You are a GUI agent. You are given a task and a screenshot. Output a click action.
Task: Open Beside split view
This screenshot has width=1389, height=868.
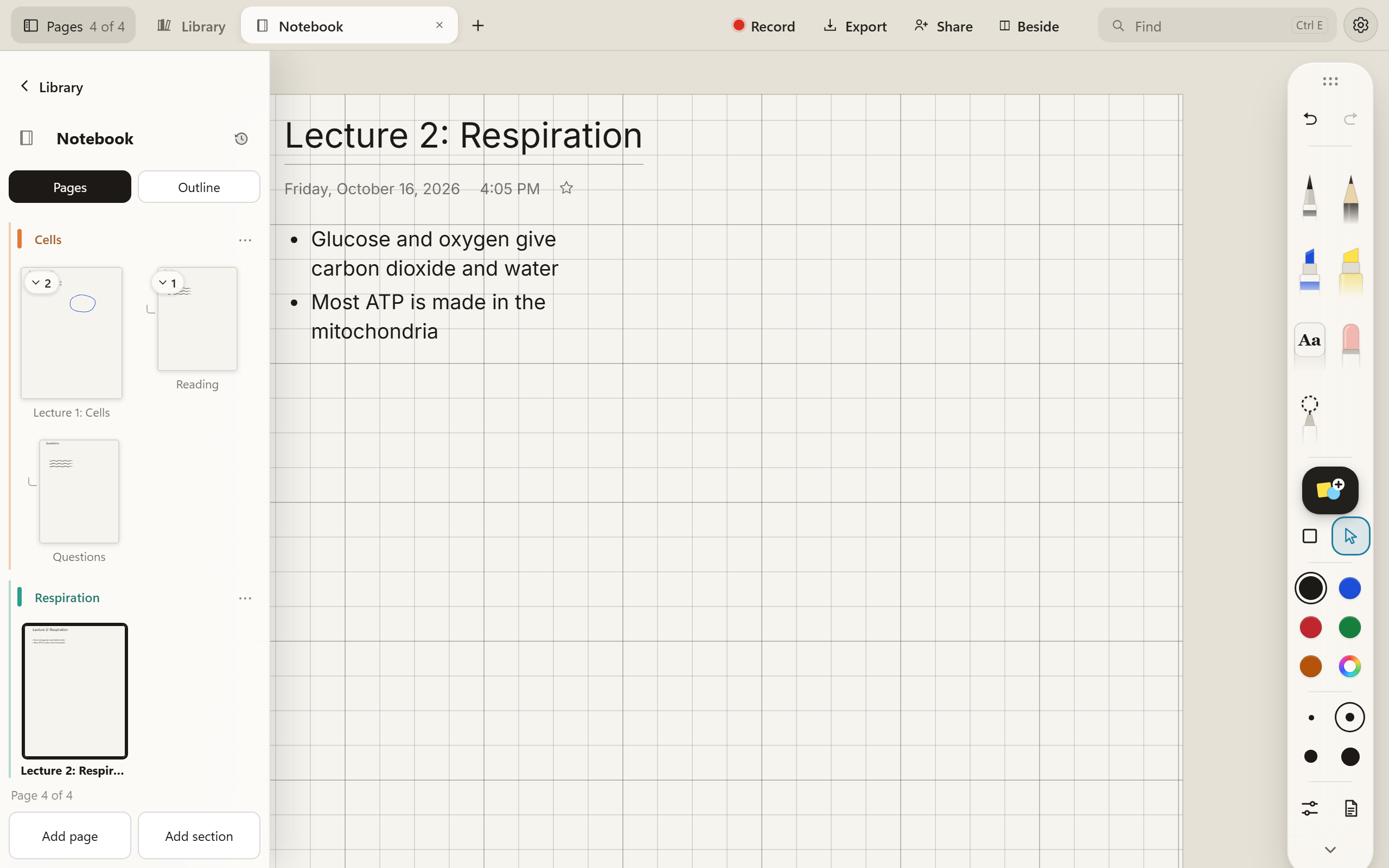(1029, 26)
